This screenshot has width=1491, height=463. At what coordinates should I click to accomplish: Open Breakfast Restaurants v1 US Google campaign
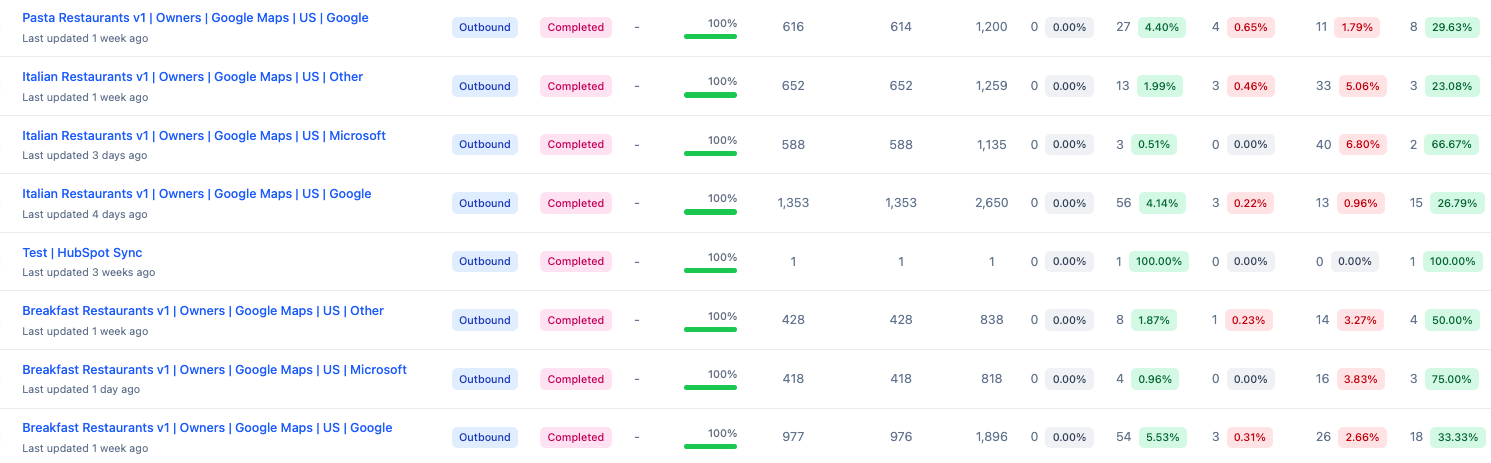pos(207,428)
